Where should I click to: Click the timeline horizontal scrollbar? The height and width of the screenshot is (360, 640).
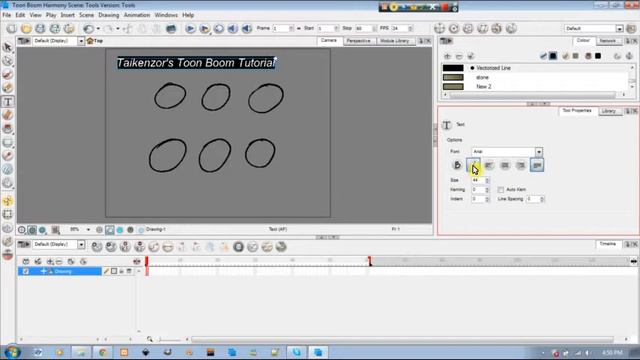click(x=402, y=340)
